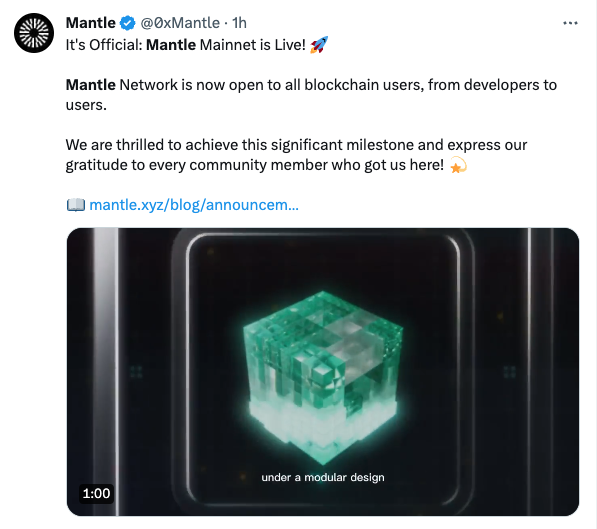The height and width of the screenshot is (529, 597).
Task: Click the right four-dot grid icon in video
Action: click(509, 372)
